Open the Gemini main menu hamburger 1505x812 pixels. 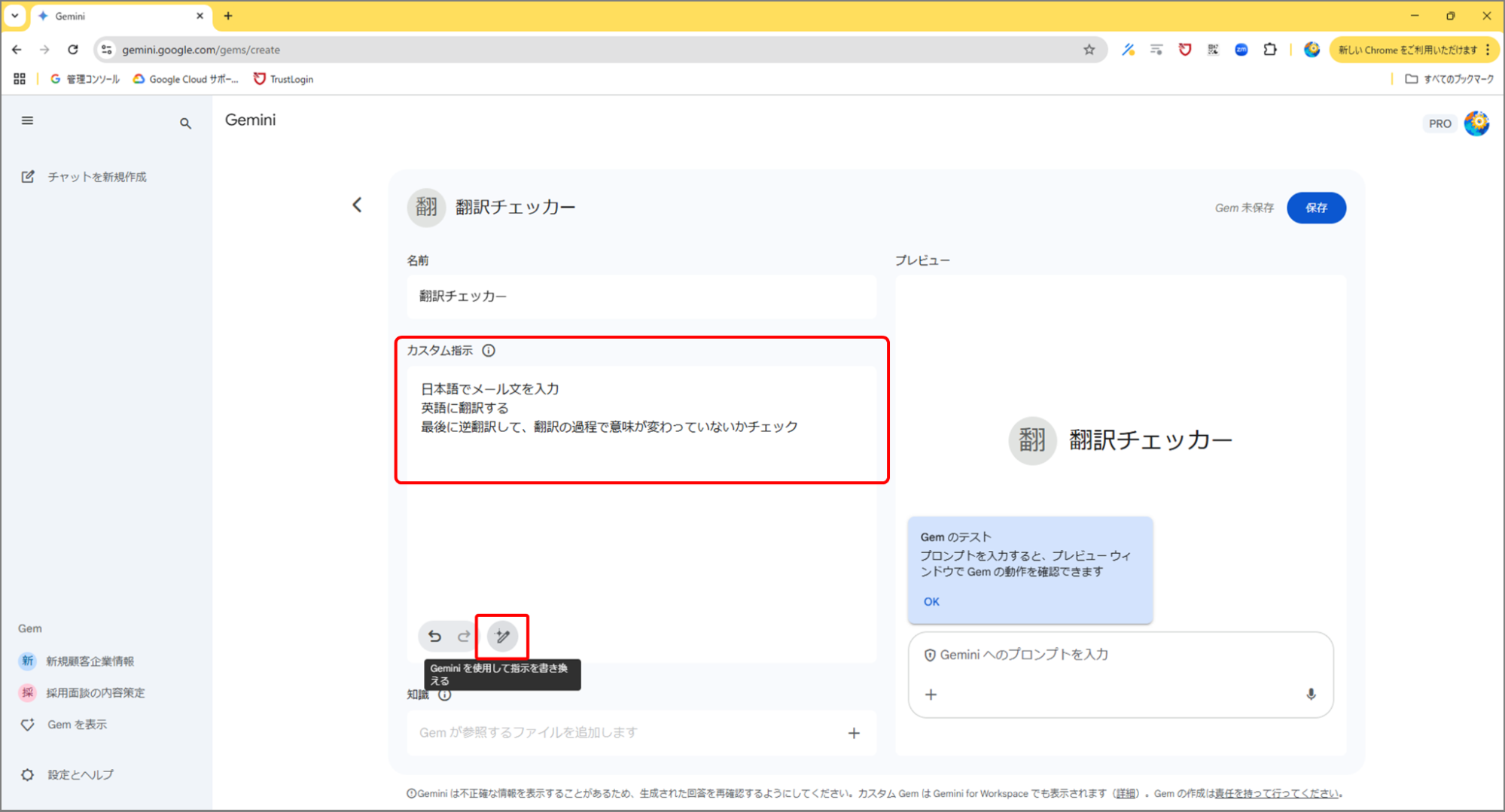pyautogui.click(x=27, y=120)
